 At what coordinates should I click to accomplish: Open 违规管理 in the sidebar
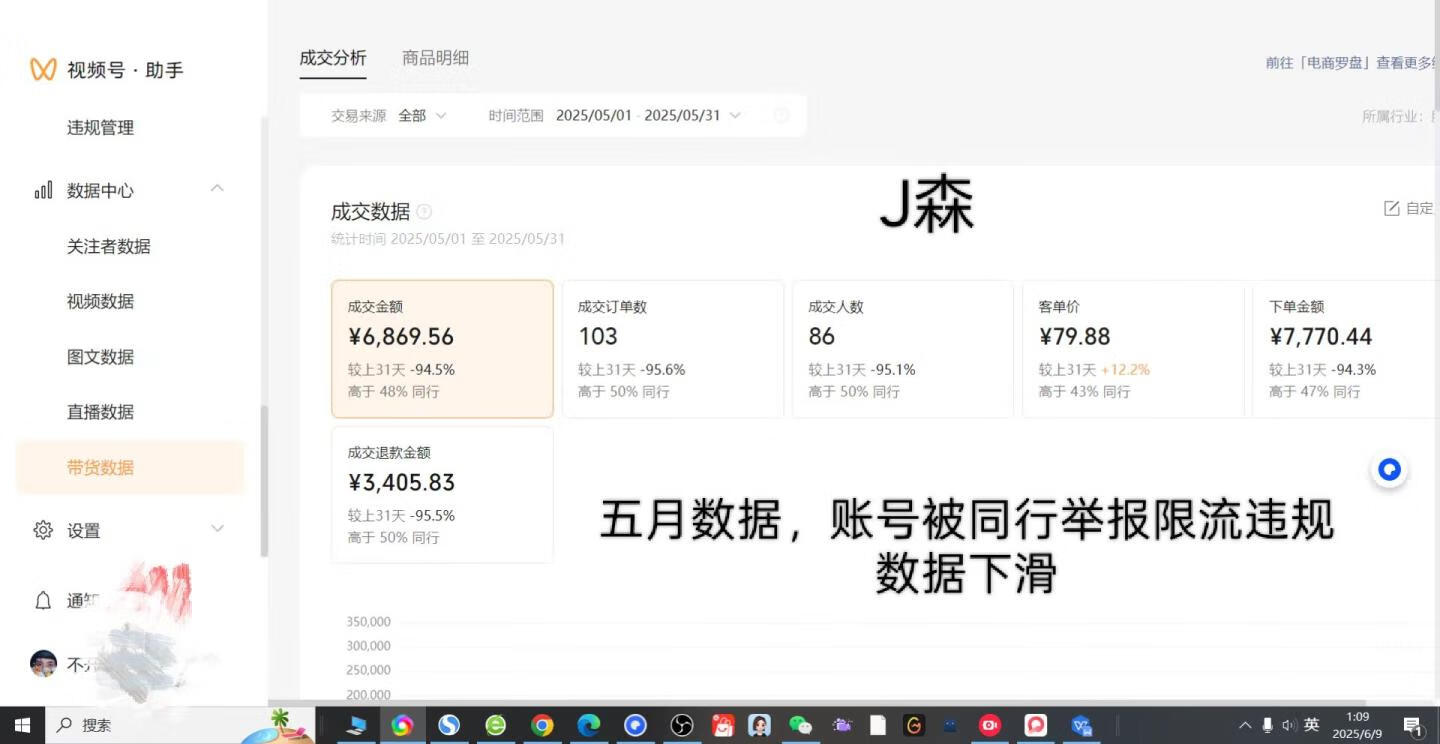tap(101, 128)
